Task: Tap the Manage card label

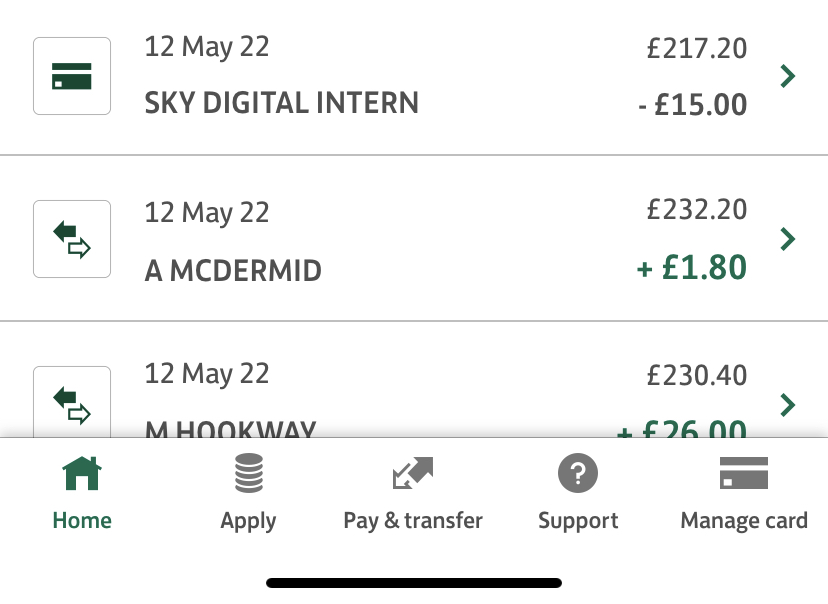Action: tap(744, 520)
